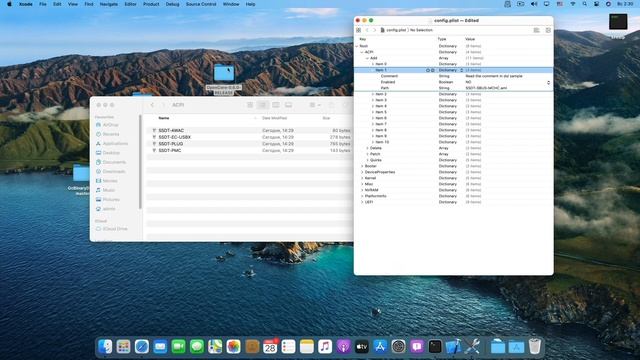The image size is (640, 360).
Task: Expand the UEFI dictionary
Action: pos(362,202)
